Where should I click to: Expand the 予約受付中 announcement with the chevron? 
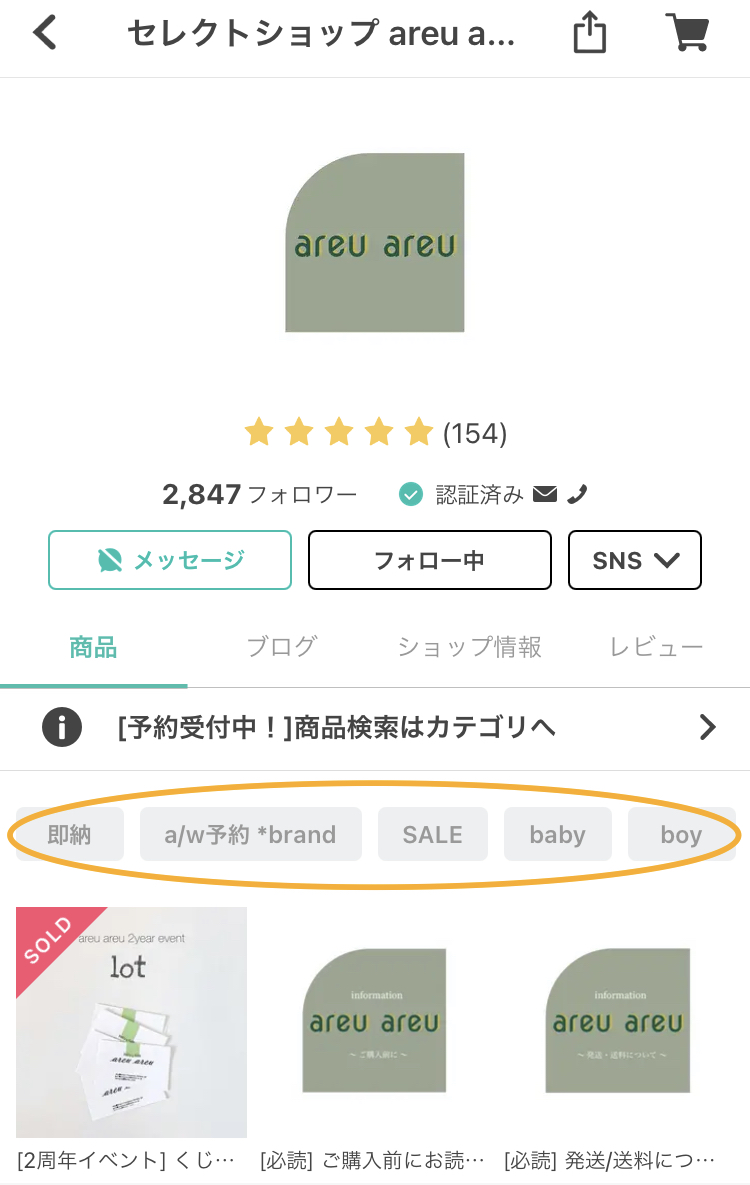708,727
